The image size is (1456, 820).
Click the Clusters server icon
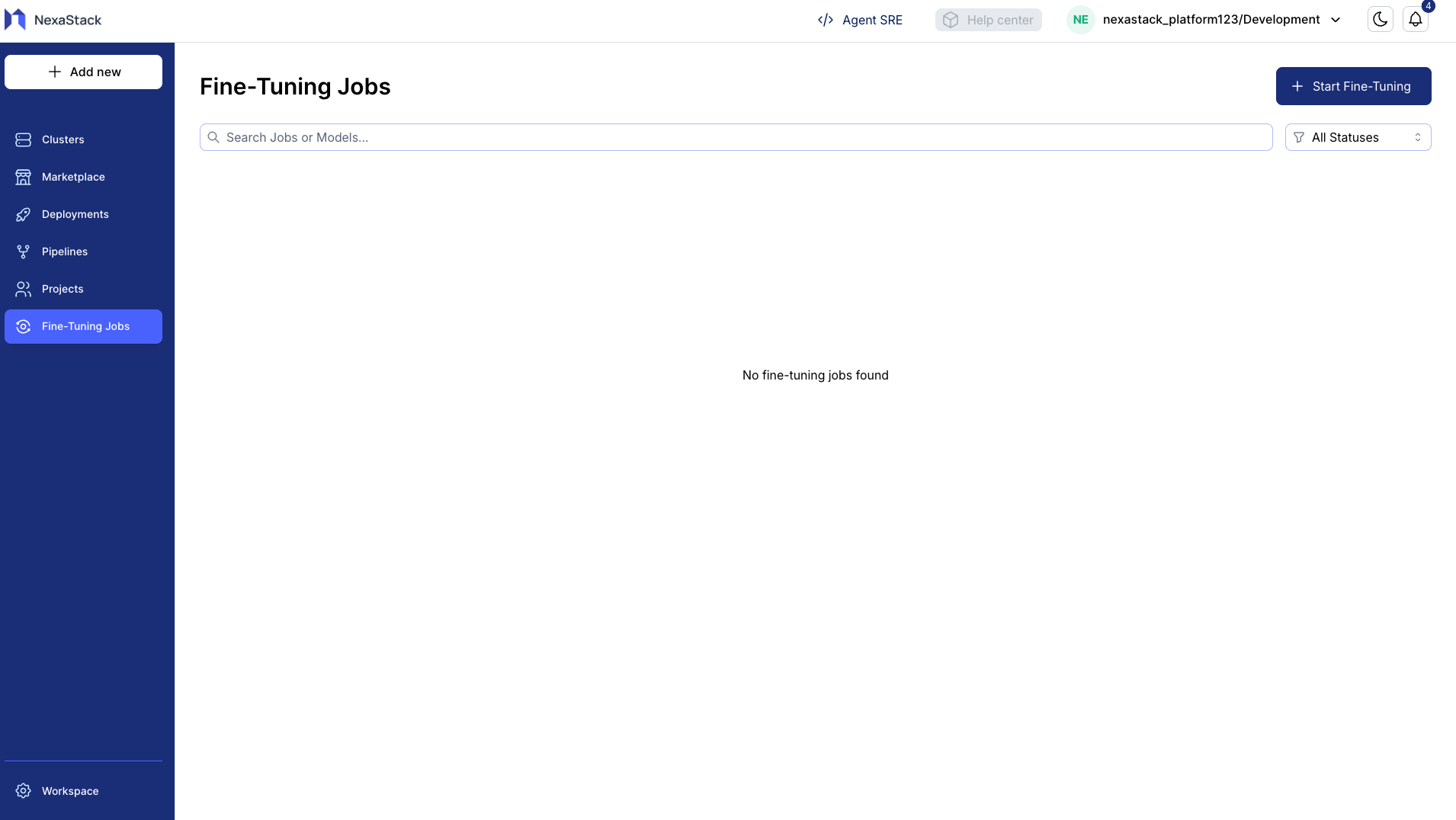[24, 139]
